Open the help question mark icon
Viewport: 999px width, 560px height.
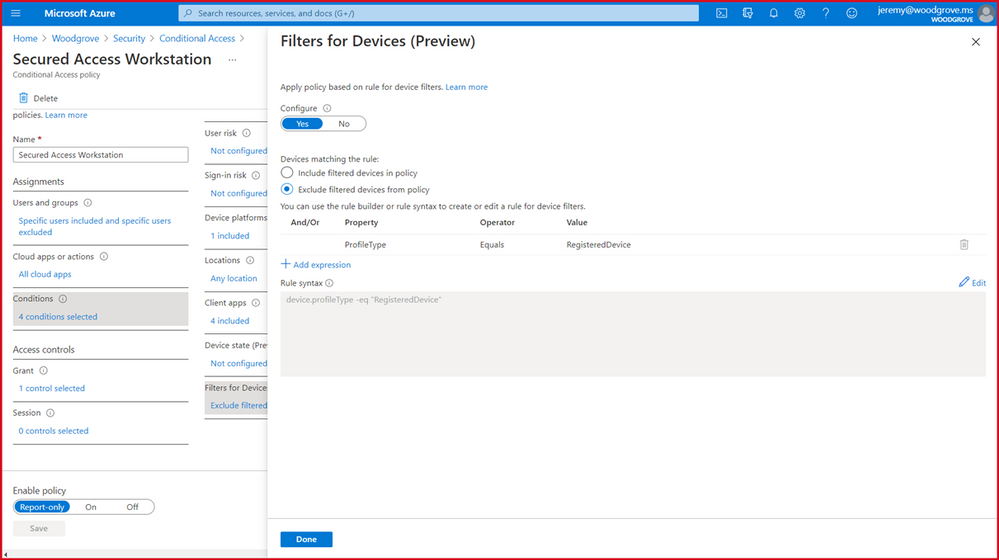(826, 14)
